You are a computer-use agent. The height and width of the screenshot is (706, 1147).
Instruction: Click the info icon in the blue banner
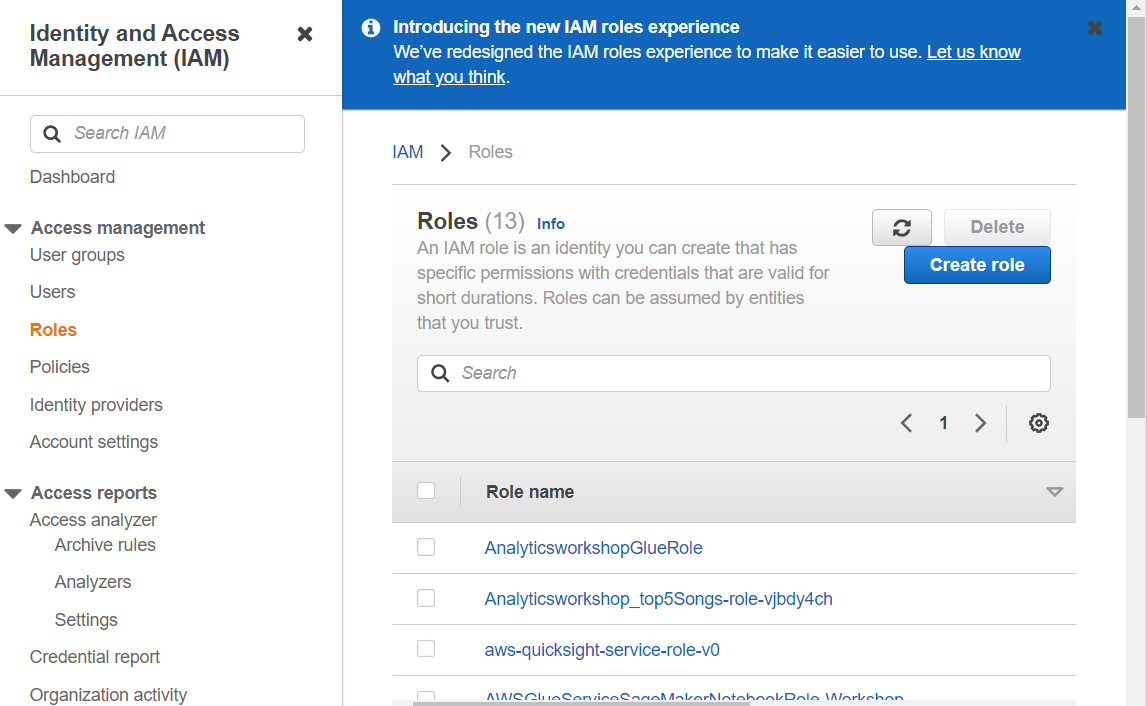point(371,28)
